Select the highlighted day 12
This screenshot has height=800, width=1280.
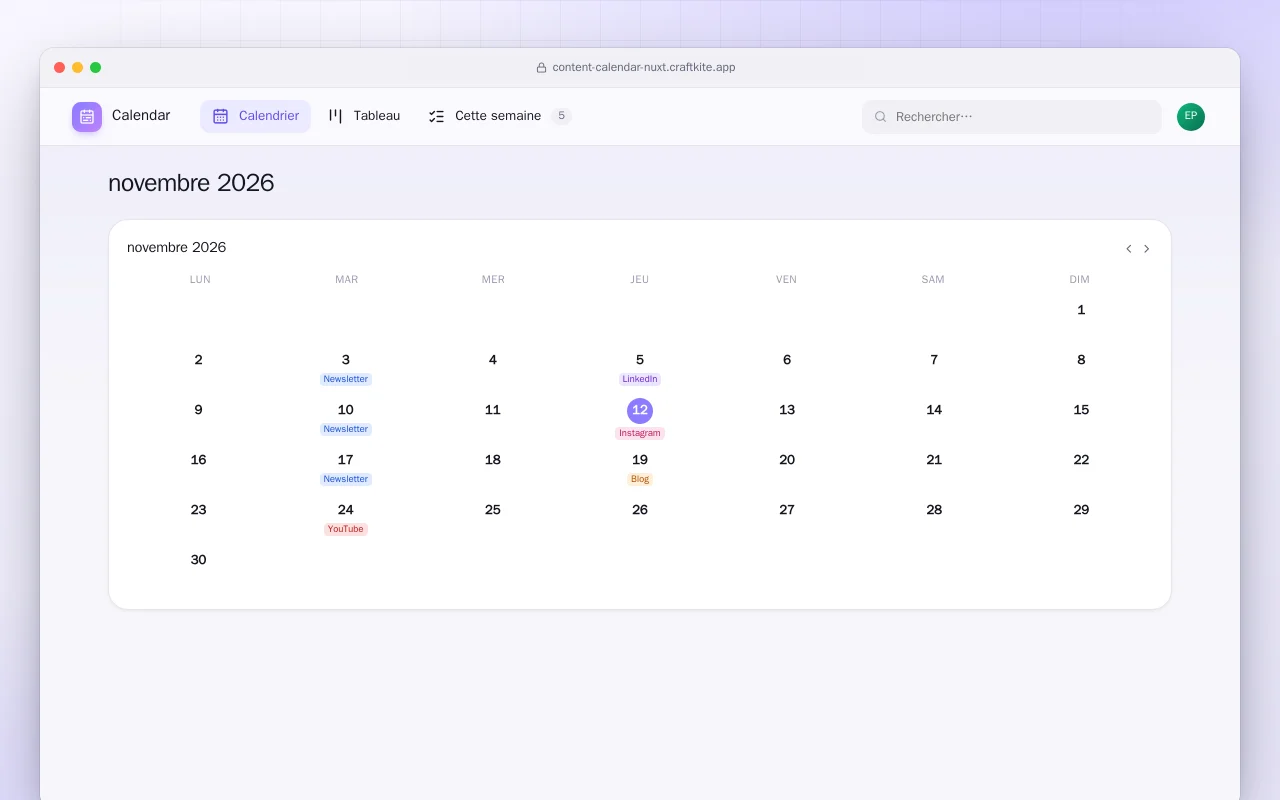coord(640,410)
